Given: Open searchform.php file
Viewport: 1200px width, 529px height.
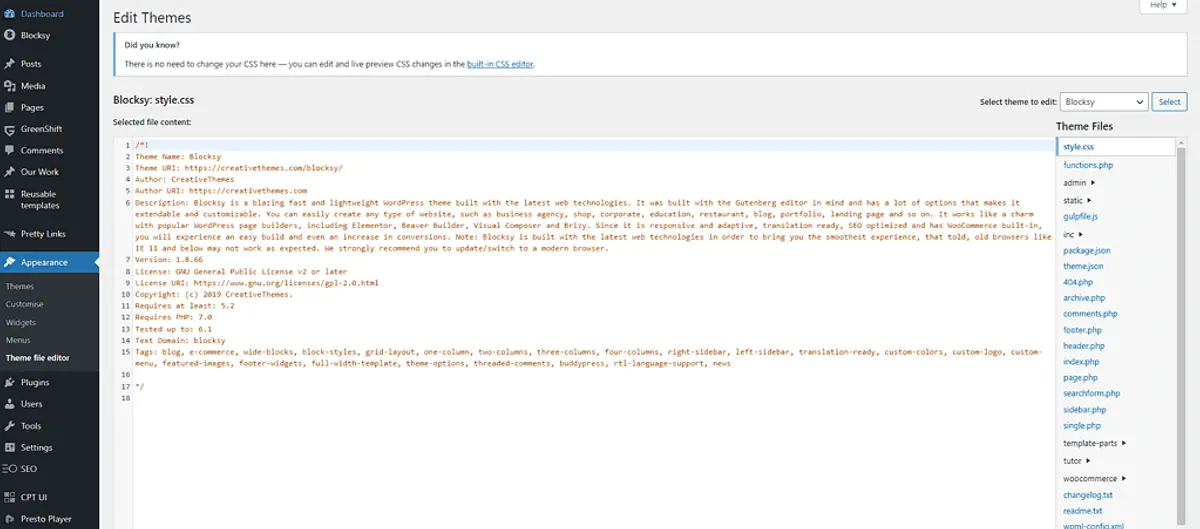Looking at the screenshot, I should (1091, 394).
